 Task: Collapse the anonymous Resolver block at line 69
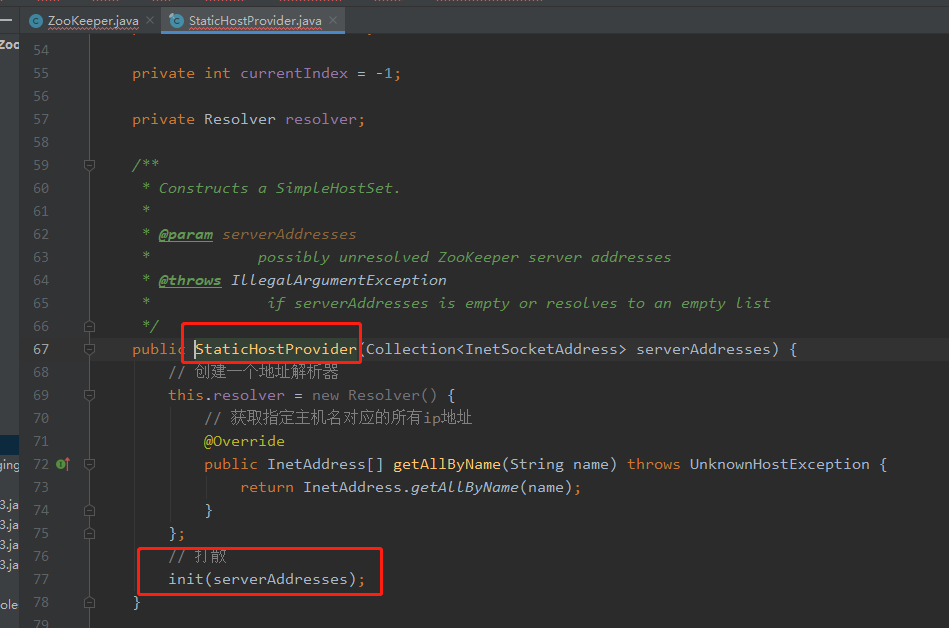pos(90,395)
